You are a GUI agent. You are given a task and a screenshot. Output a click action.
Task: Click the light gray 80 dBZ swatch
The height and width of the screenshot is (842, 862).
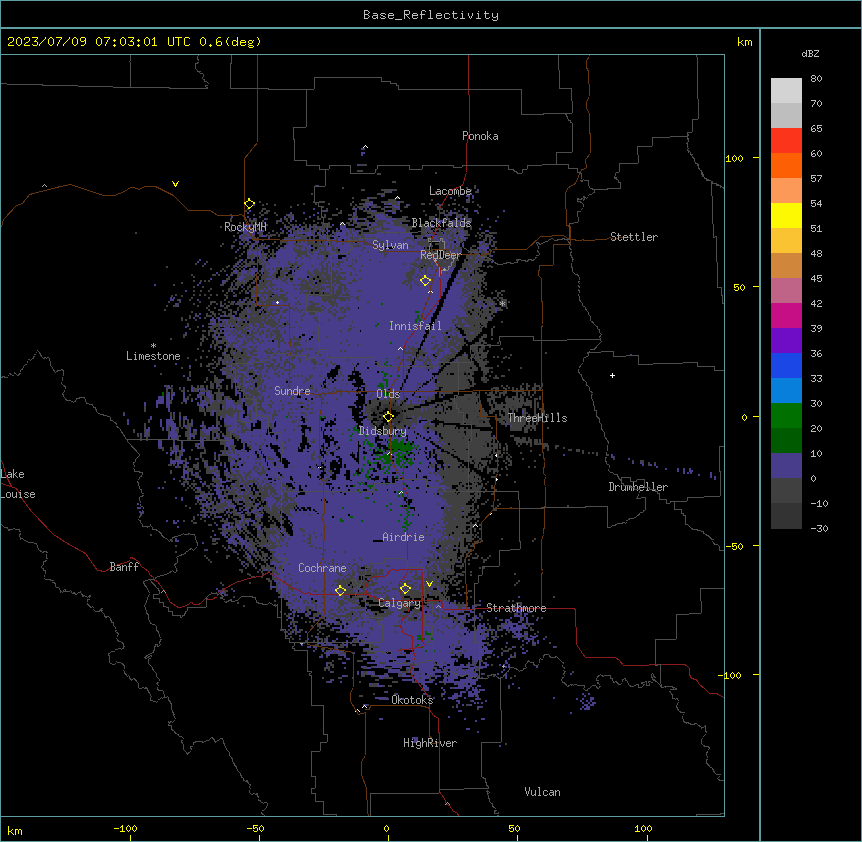786,90
